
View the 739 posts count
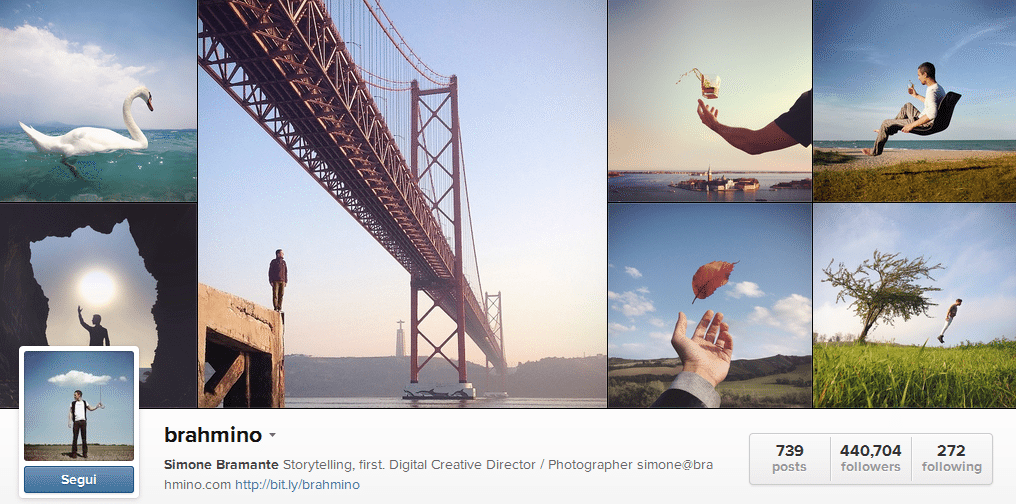[789, 458]
